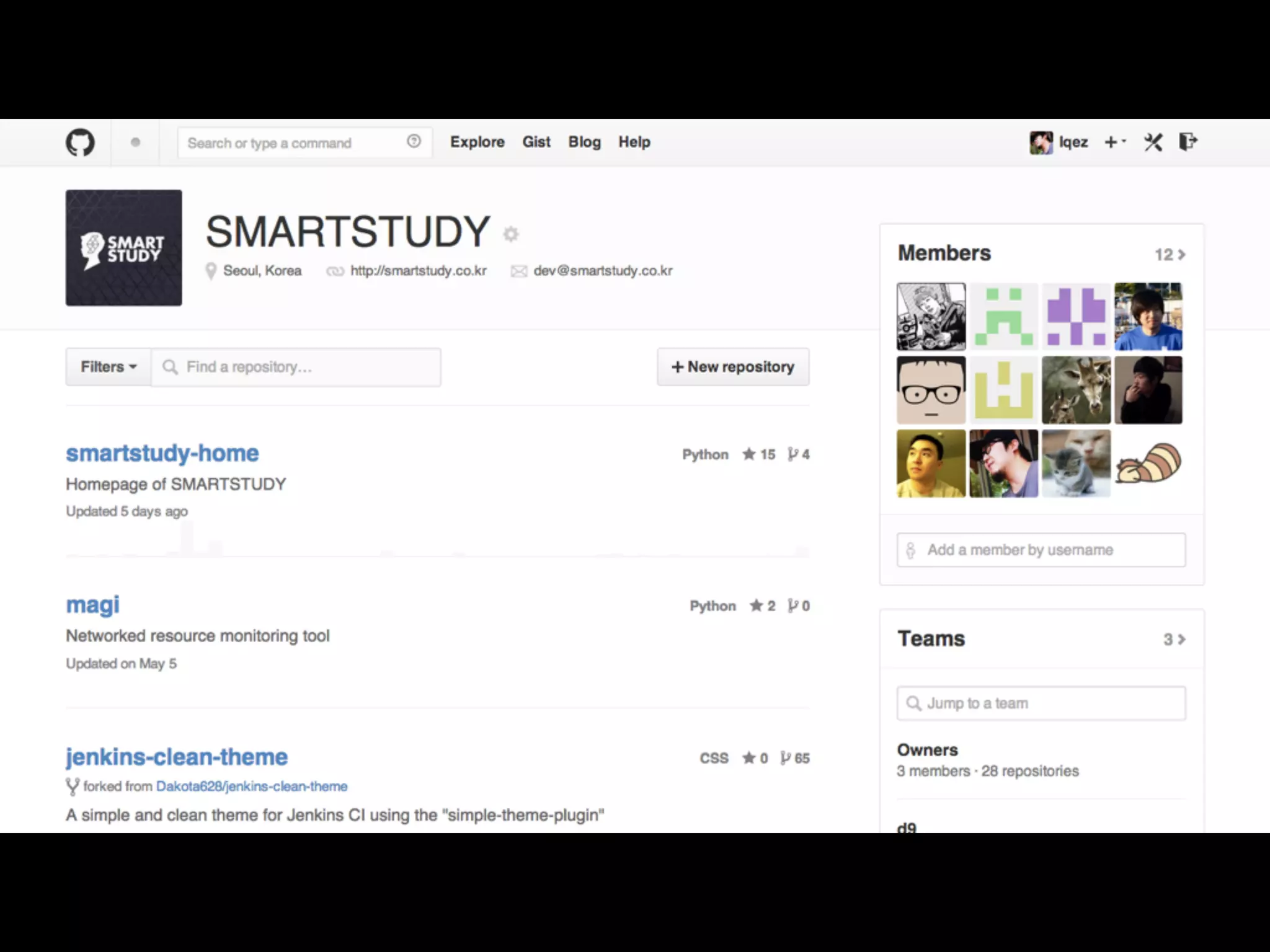The height and width of the screenshot is (952, 1270).
Task: Go to the Blog page
Action: (x=584, y=142)
